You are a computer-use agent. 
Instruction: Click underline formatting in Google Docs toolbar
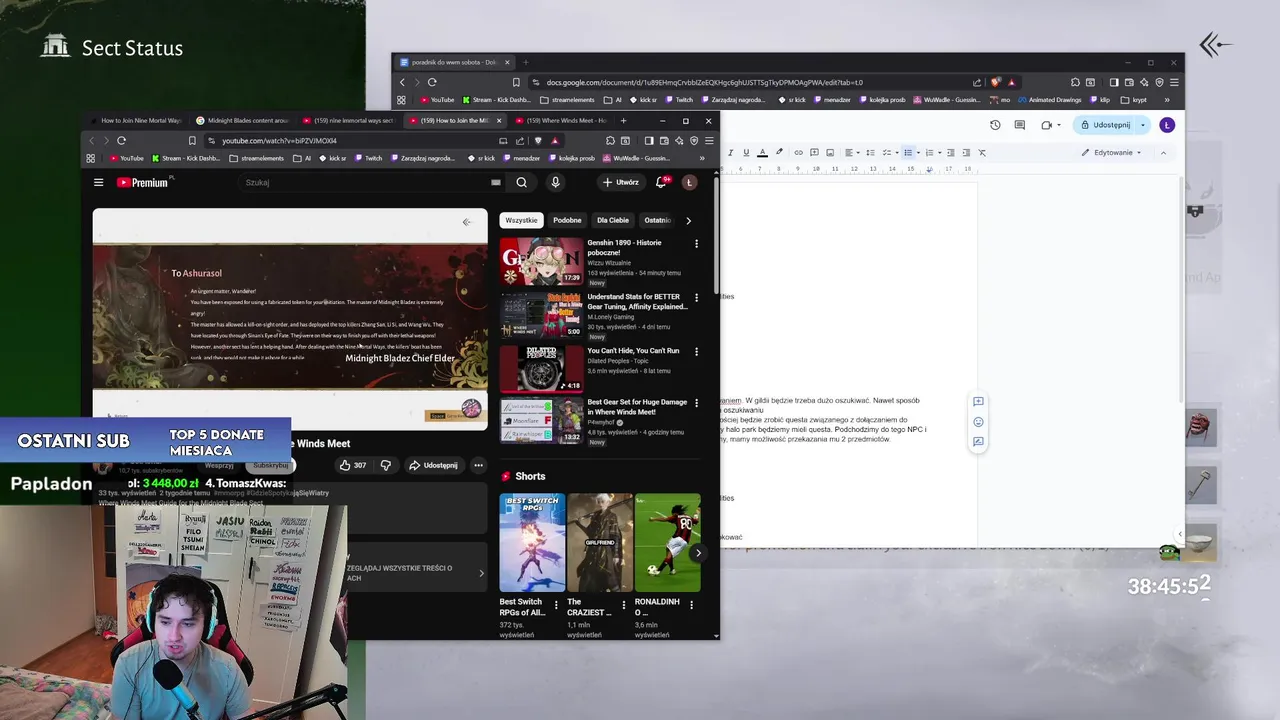(746, 153)
